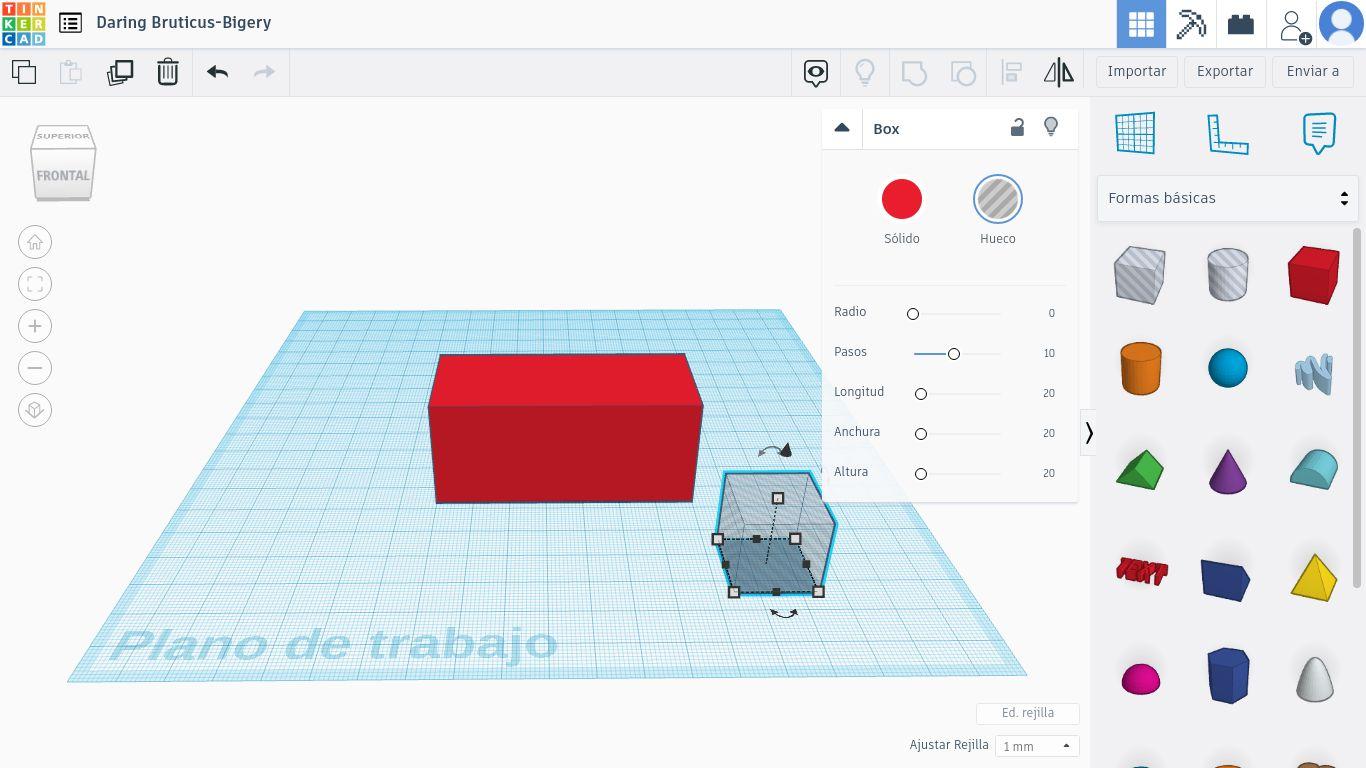Viewport: 1366px width, 768px height.
Task: Click the Tinkercad logo
Action: tap(23, 24)
